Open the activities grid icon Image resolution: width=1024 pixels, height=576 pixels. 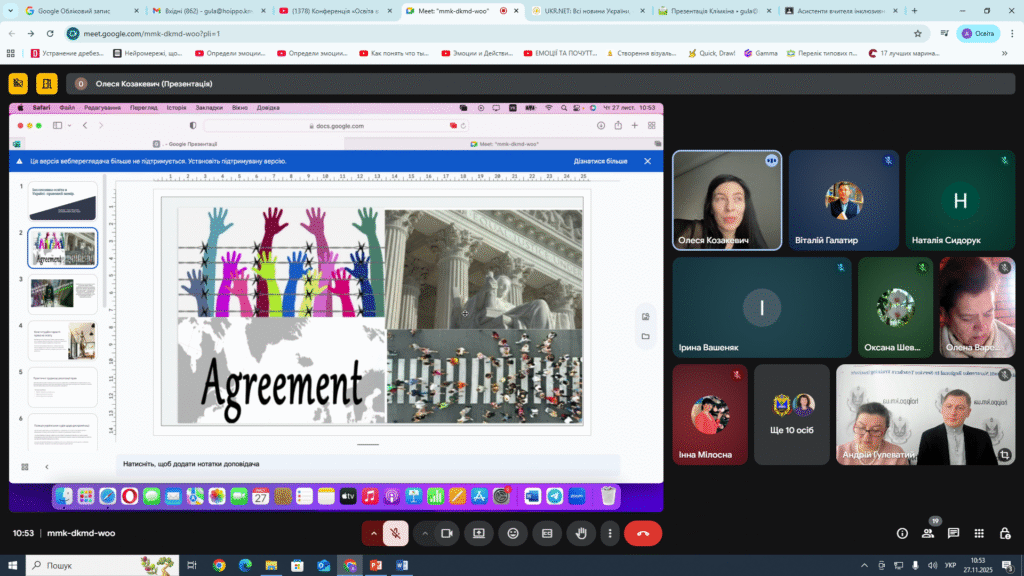click(x=979, y=534)
